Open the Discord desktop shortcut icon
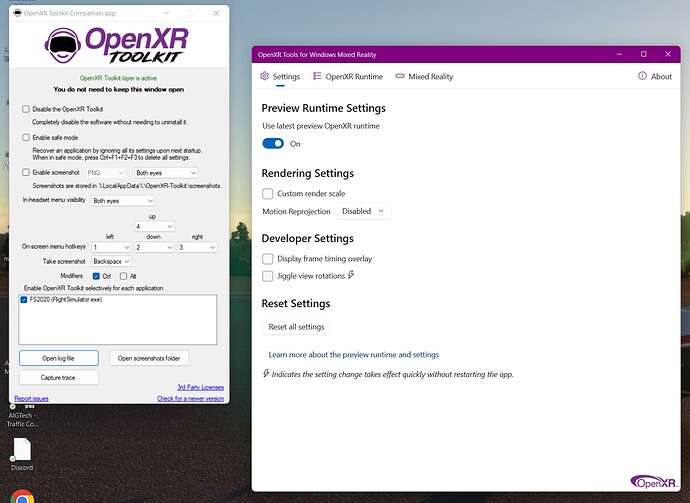This screenshot has width=690, height=503. (x=22, y=450)
